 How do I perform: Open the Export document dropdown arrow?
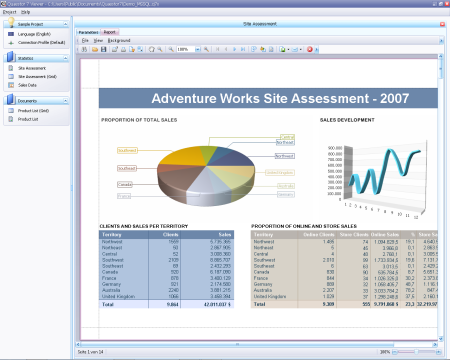(x=288, y=50)
